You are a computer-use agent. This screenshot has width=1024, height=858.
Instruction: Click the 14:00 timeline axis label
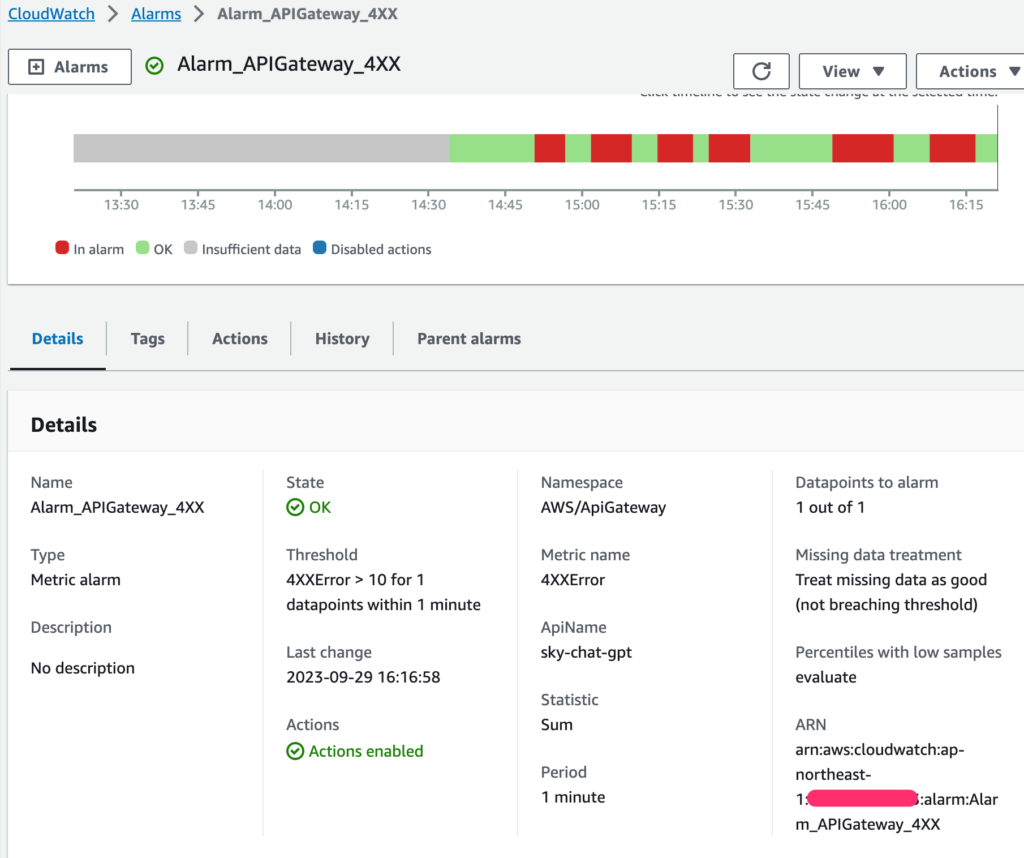coord(275,205)
